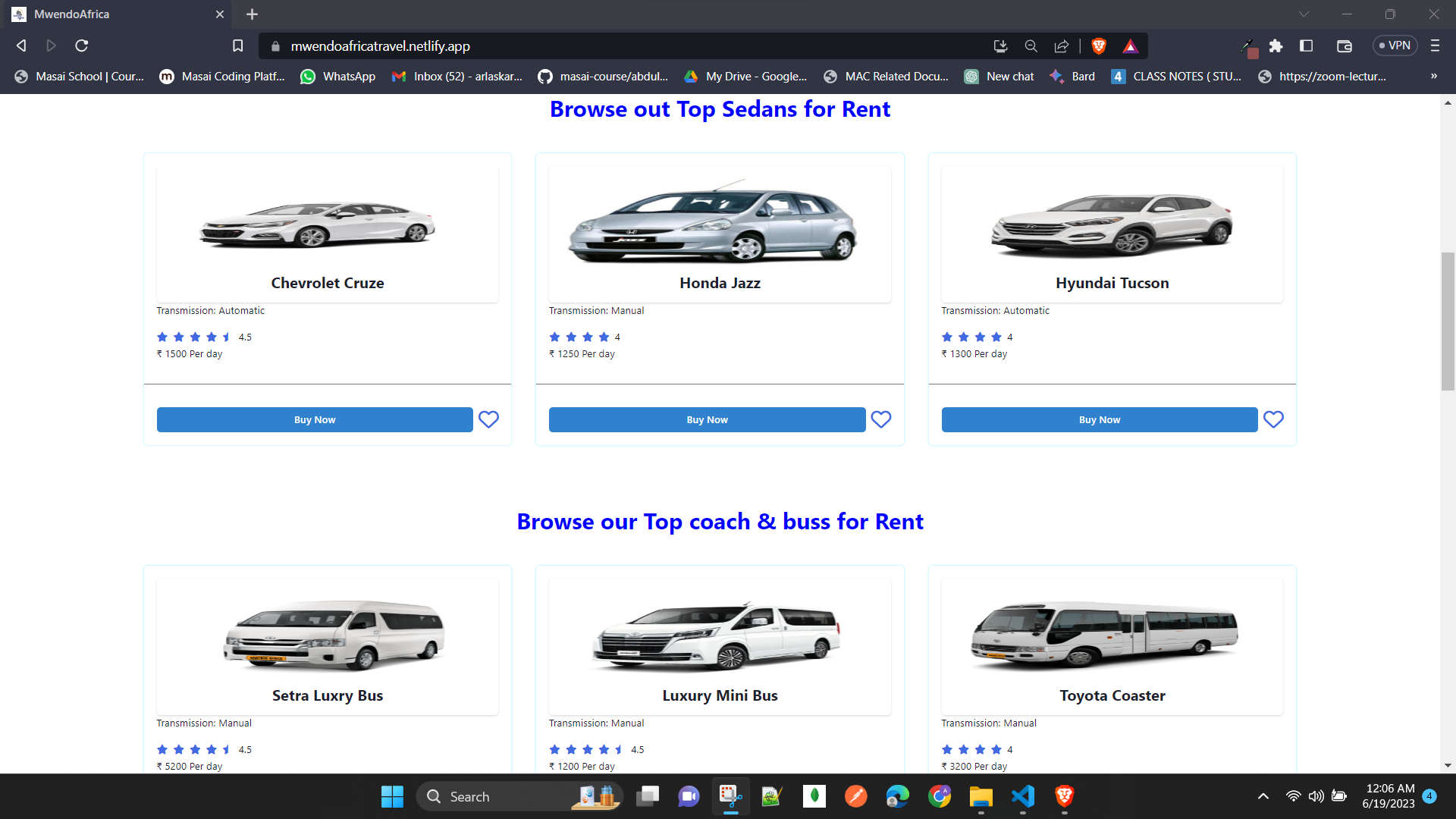
Task: Open the zoom magnifier icon in address bar
Action: pyautogui.click(x=1031, y=46)
